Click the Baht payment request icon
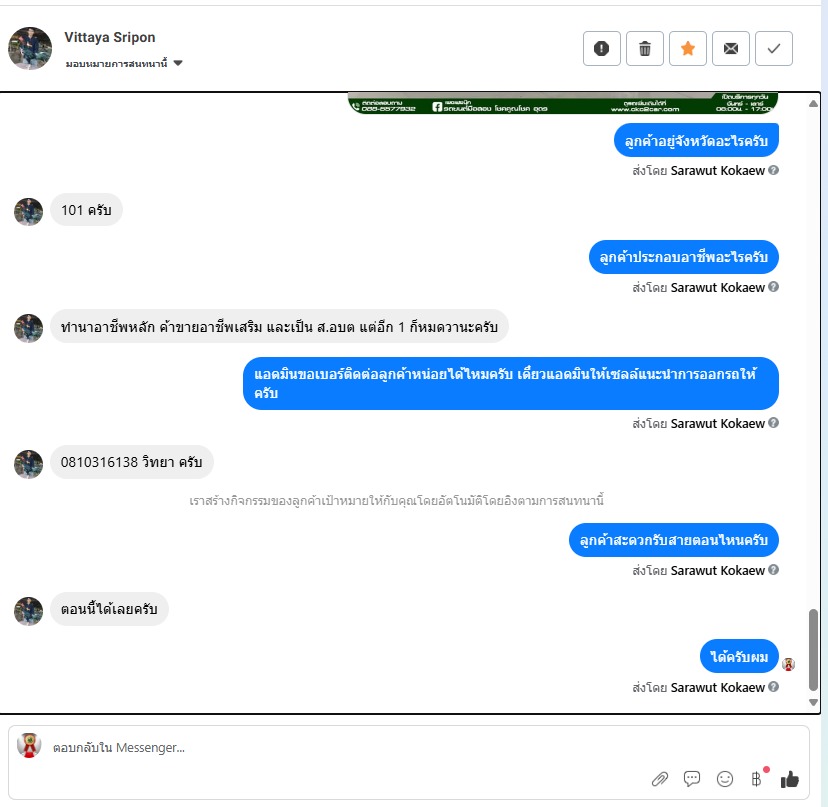The image size is (828, 807). tap(757, 779)
